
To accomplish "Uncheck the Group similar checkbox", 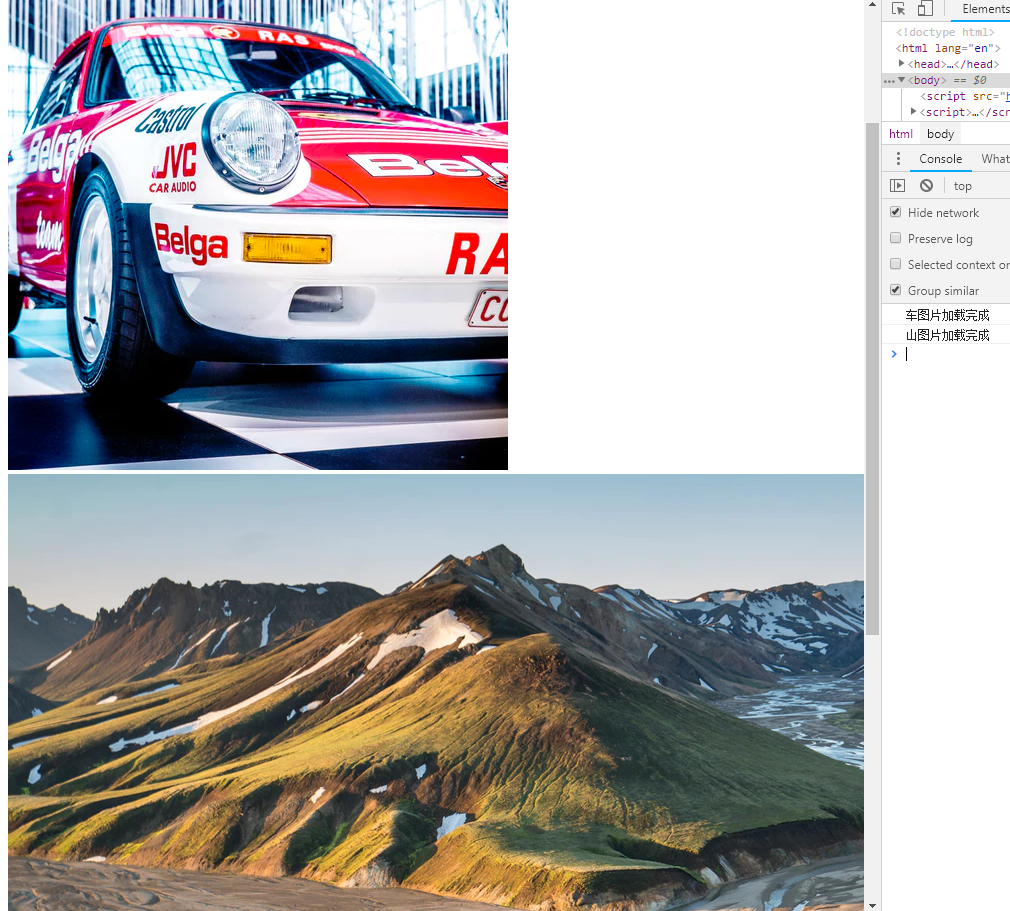I will click(895, 290).
